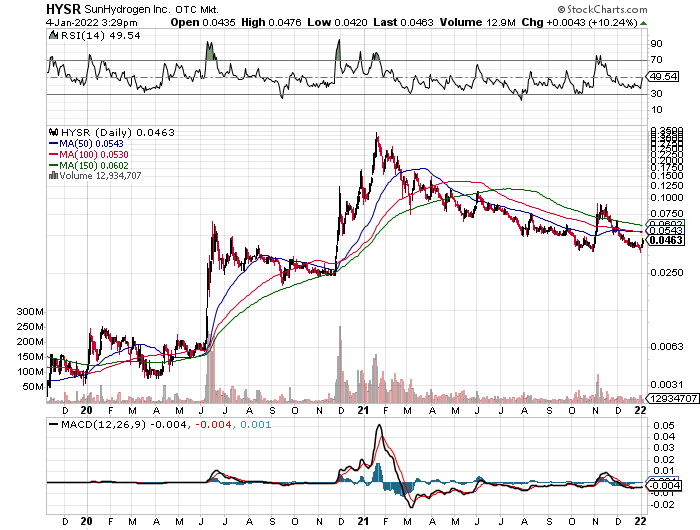
Task: Click the MA(100) 0.0530 legend text
Action: point(94,154)
